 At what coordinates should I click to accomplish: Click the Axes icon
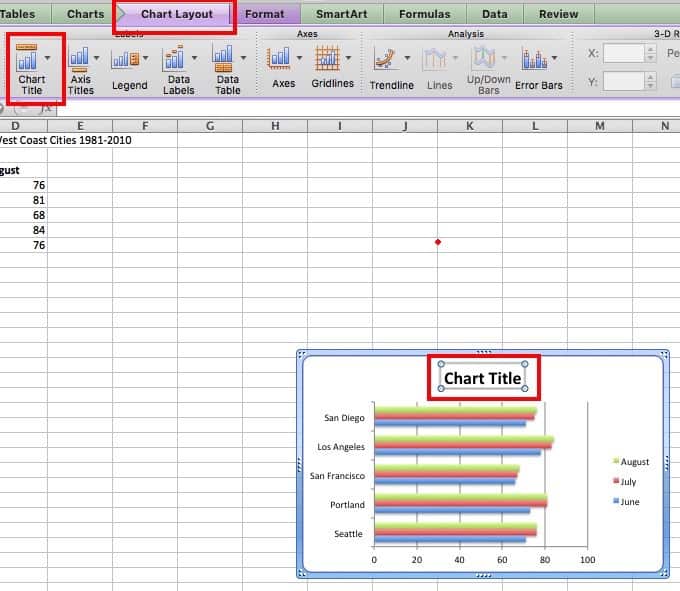coord(278,59)
